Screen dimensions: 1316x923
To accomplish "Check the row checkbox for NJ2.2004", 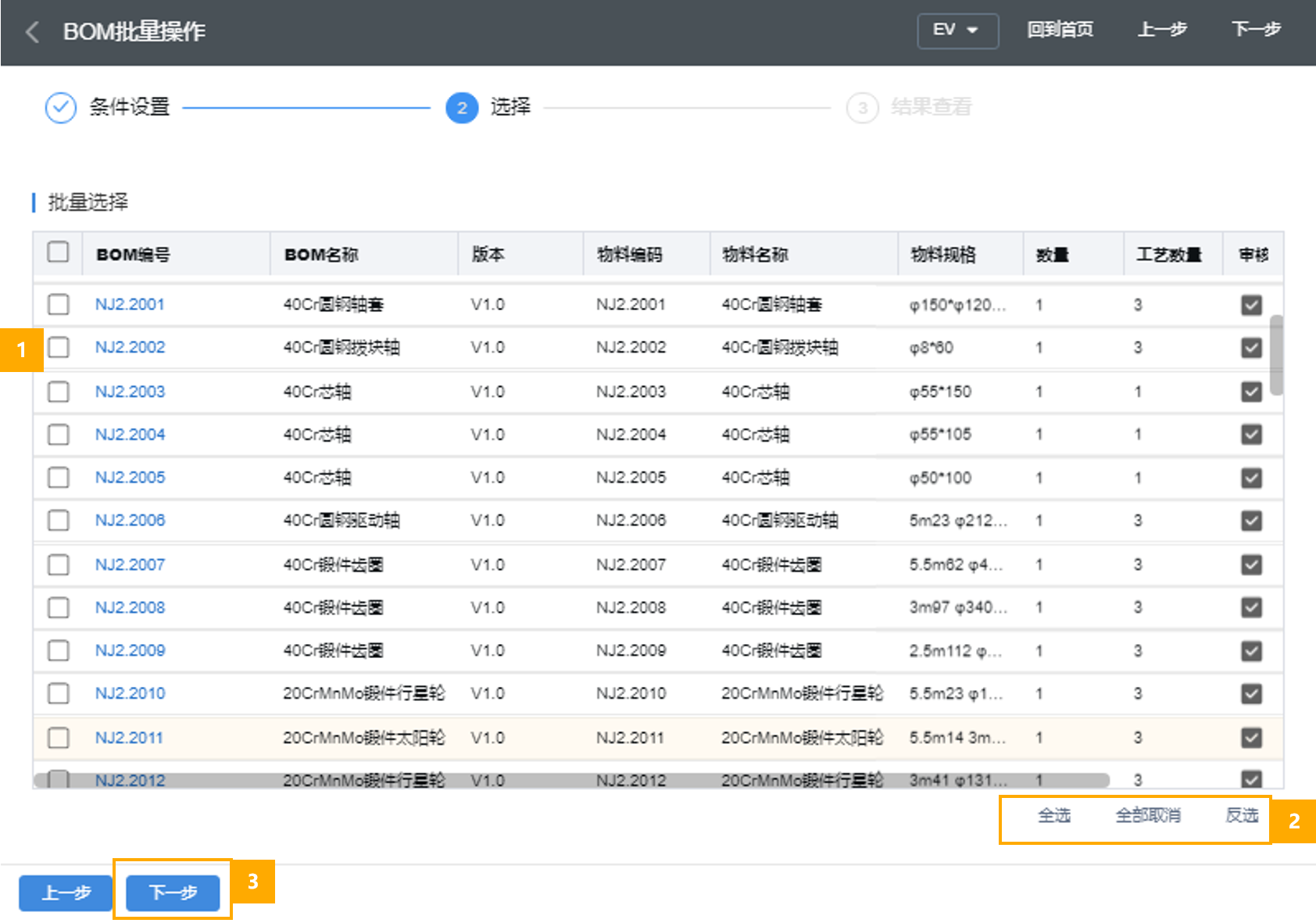I will click(58, 435).
